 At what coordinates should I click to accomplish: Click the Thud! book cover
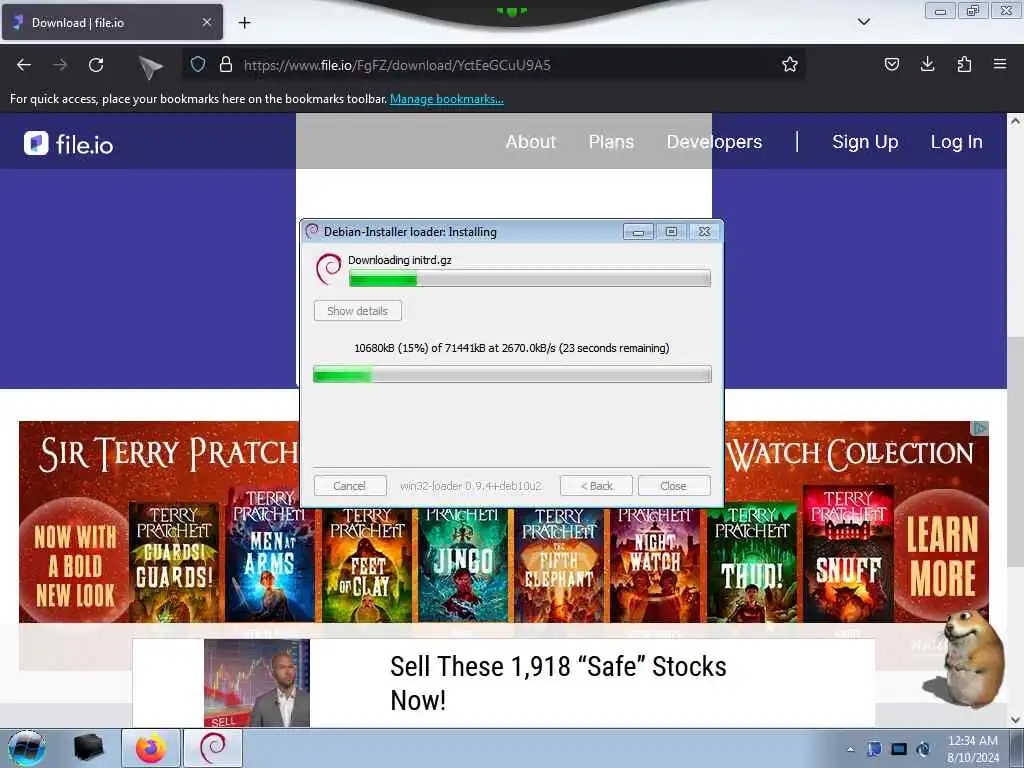click(752, 562)
